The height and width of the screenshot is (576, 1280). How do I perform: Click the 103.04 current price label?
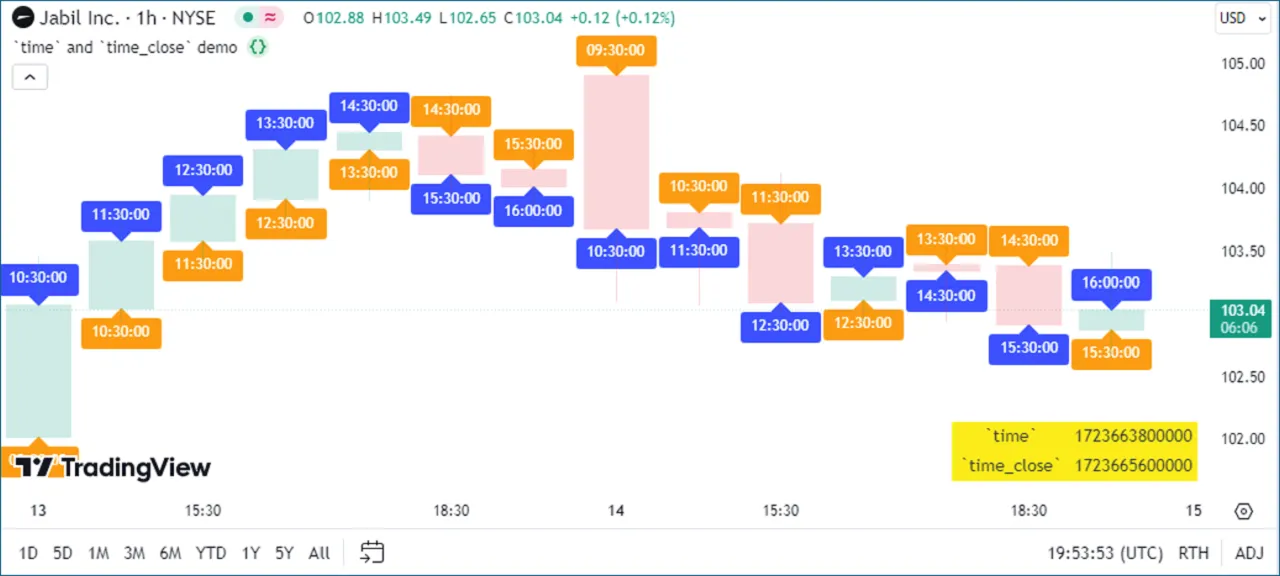pyautogui.click(x=1240, y=318)
